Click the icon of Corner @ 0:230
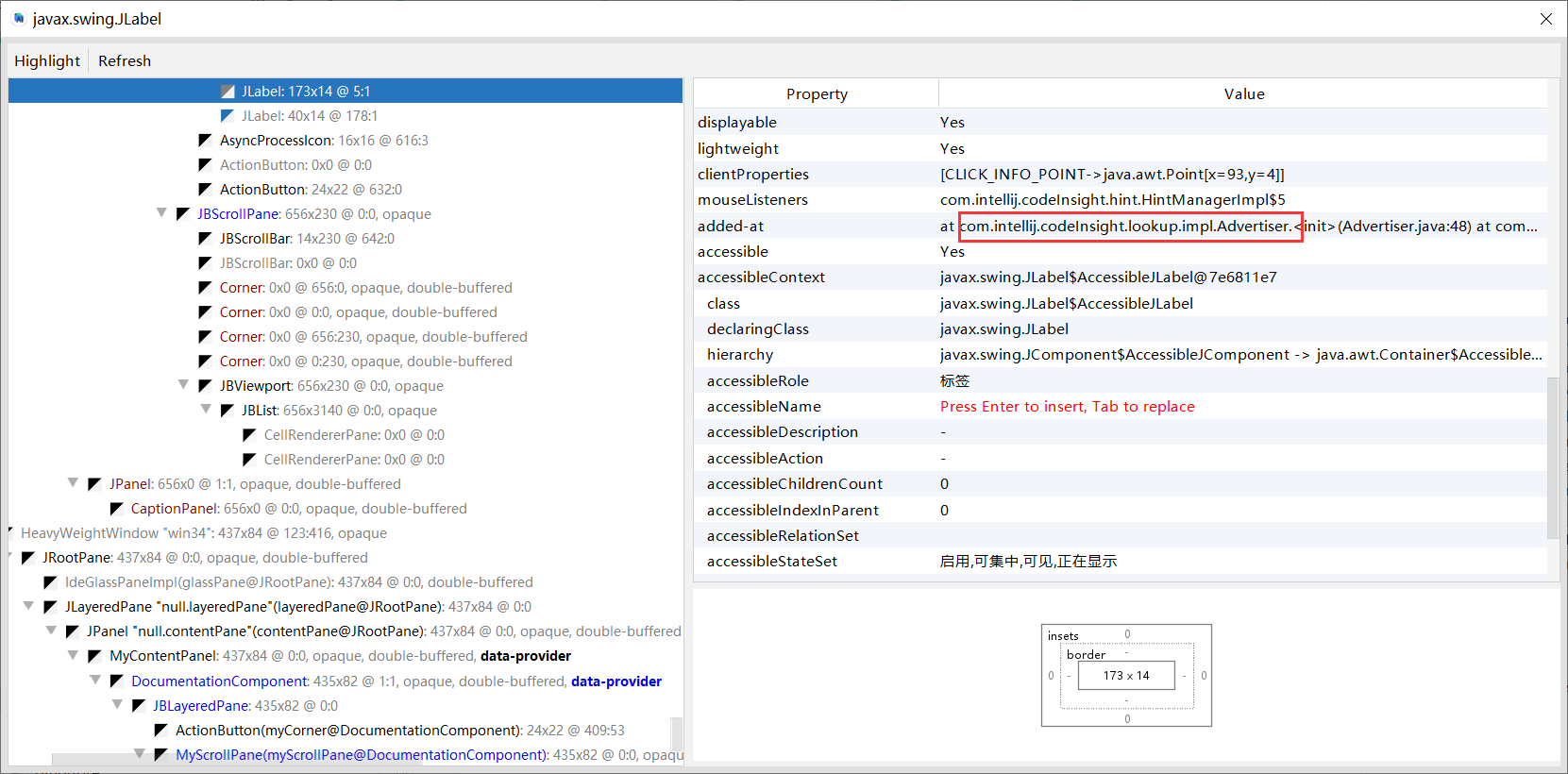The height and width of the screenshot is (774, 1568). point(205,361)
